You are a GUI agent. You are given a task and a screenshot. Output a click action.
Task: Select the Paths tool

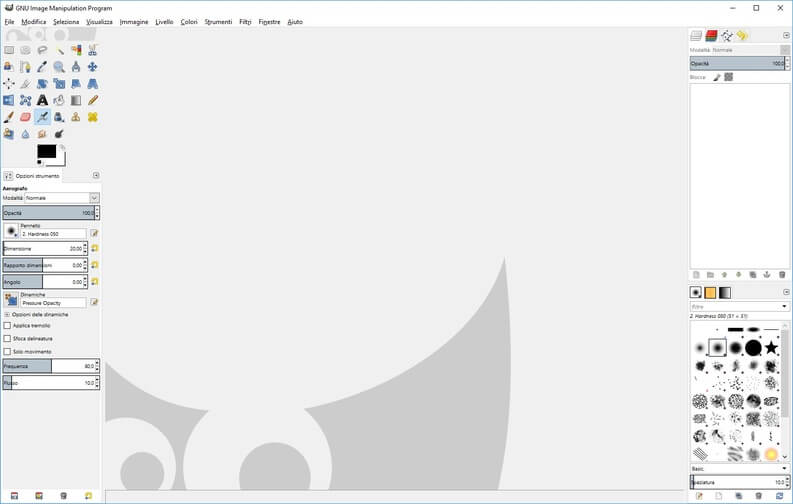25,67
